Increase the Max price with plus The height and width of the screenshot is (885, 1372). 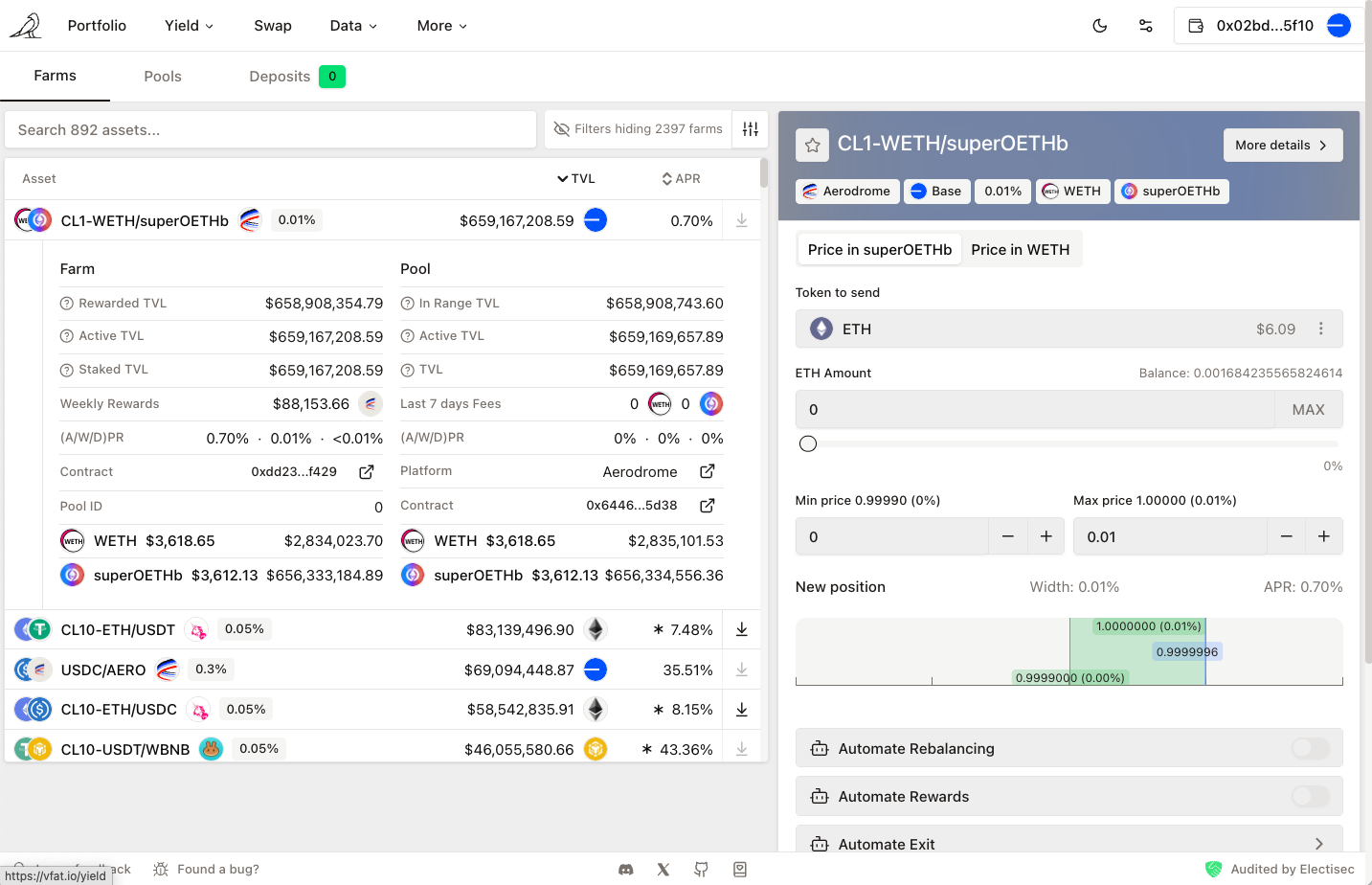(1324, 536)
